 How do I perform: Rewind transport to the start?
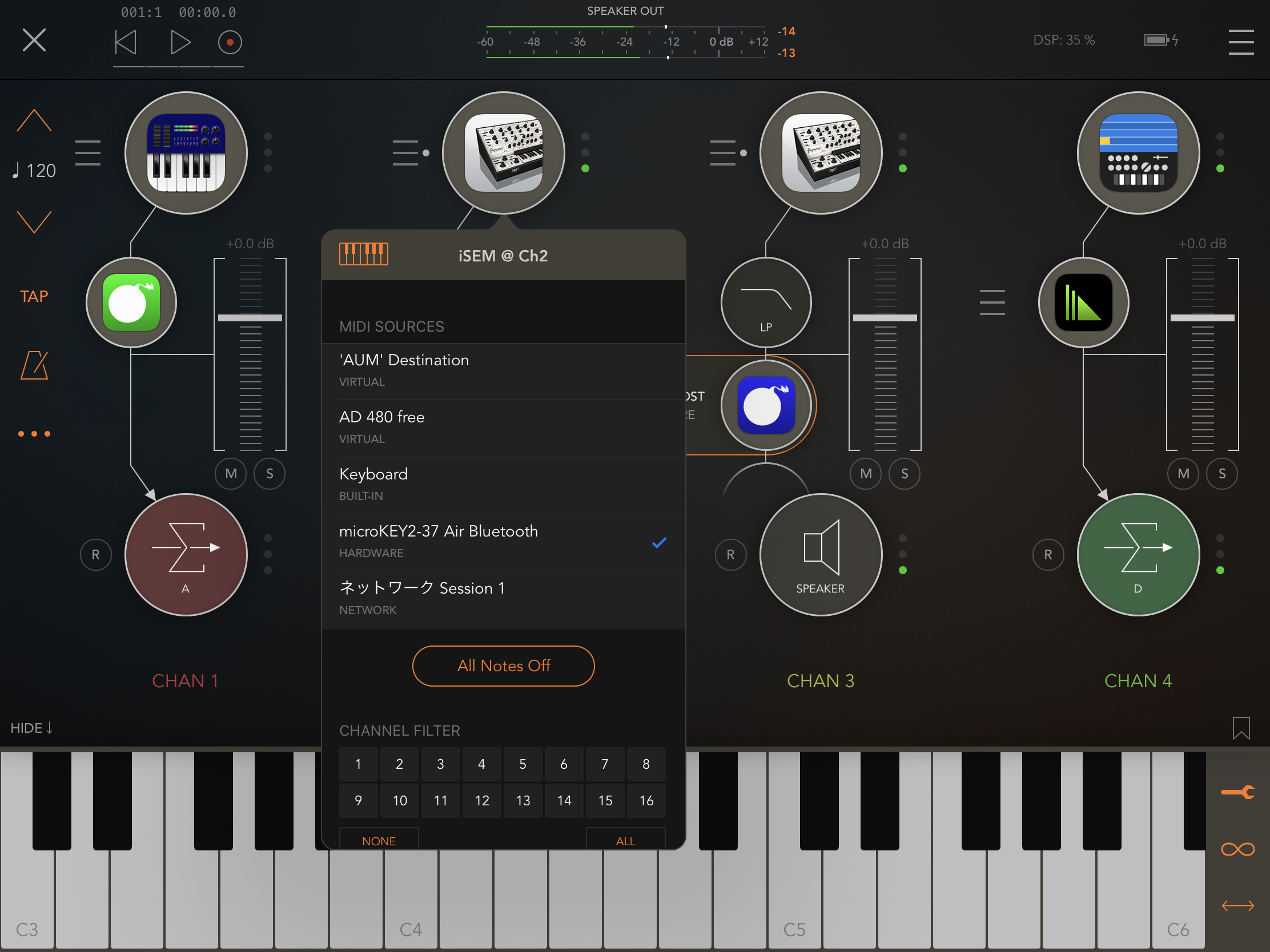coord(126,42)
